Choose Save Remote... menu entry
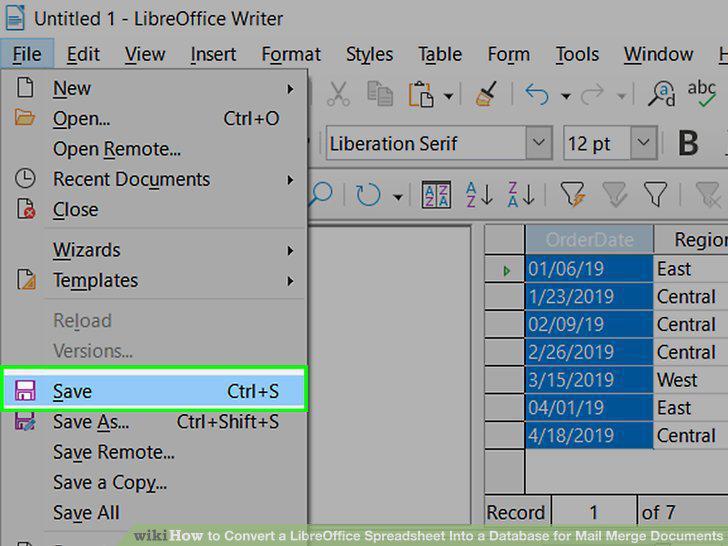 [154, 452]
